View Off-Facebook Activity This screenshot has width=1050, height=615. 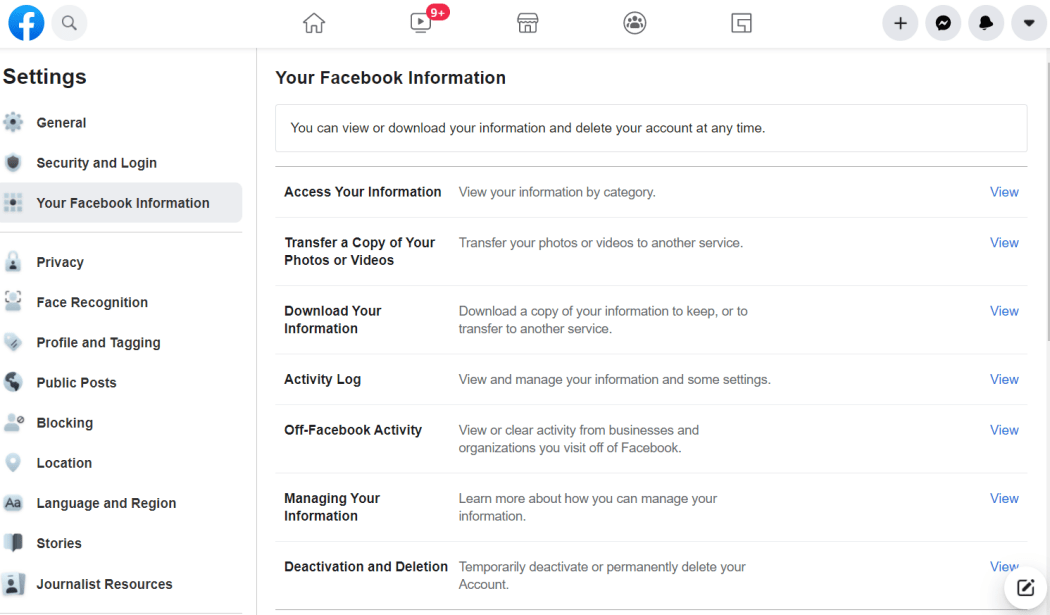point(1004,430)
